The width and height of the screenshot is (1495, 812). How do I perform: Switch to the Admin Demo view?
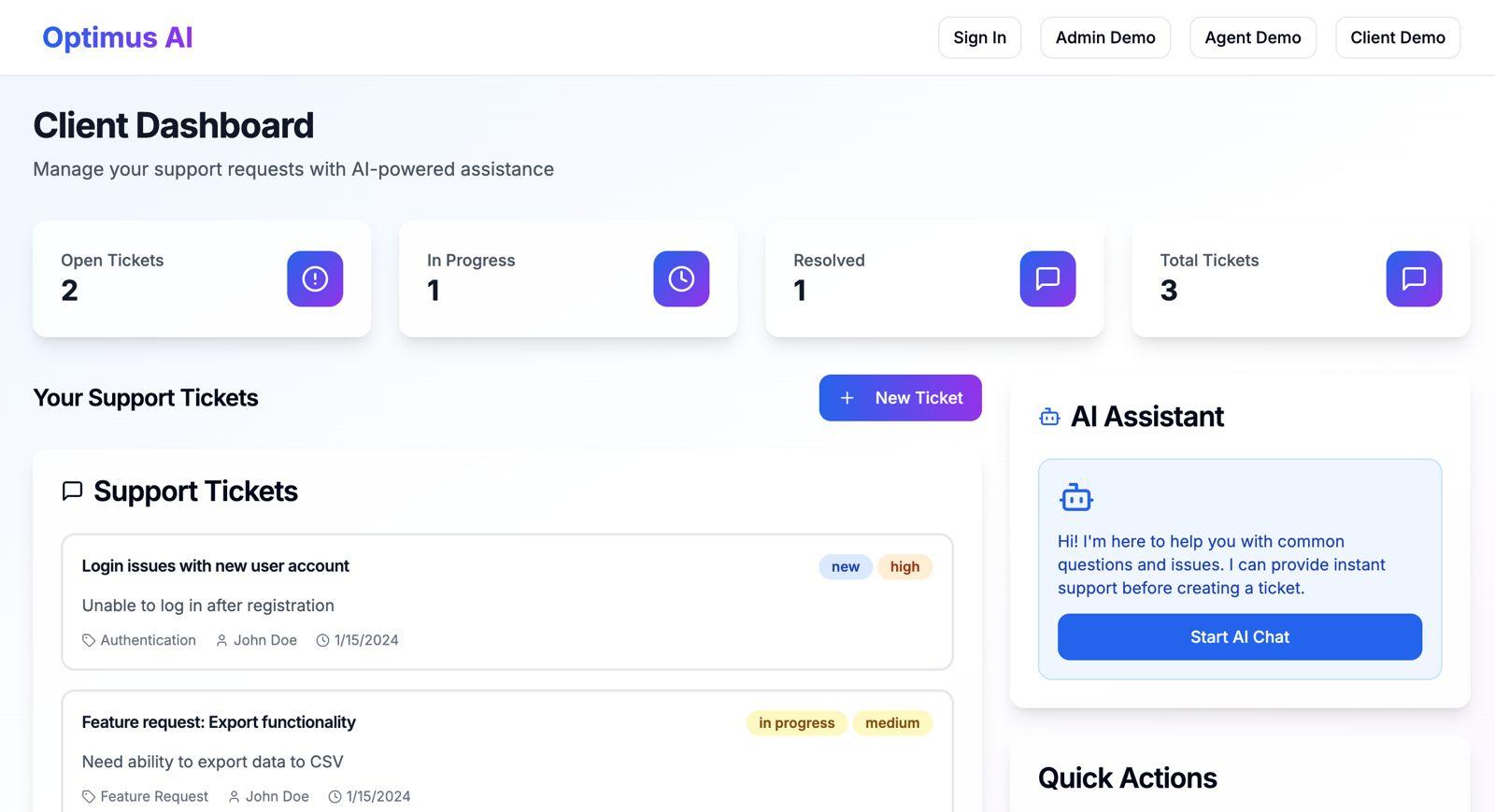(x=1105, y=37)
